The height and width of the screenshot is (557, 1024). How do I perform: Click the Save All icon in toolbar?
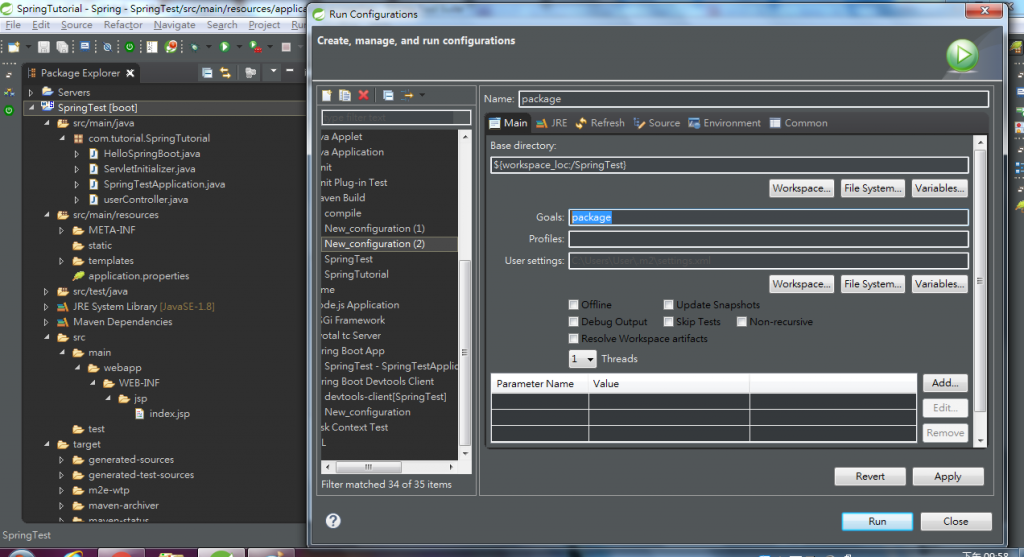click(62, 47)
